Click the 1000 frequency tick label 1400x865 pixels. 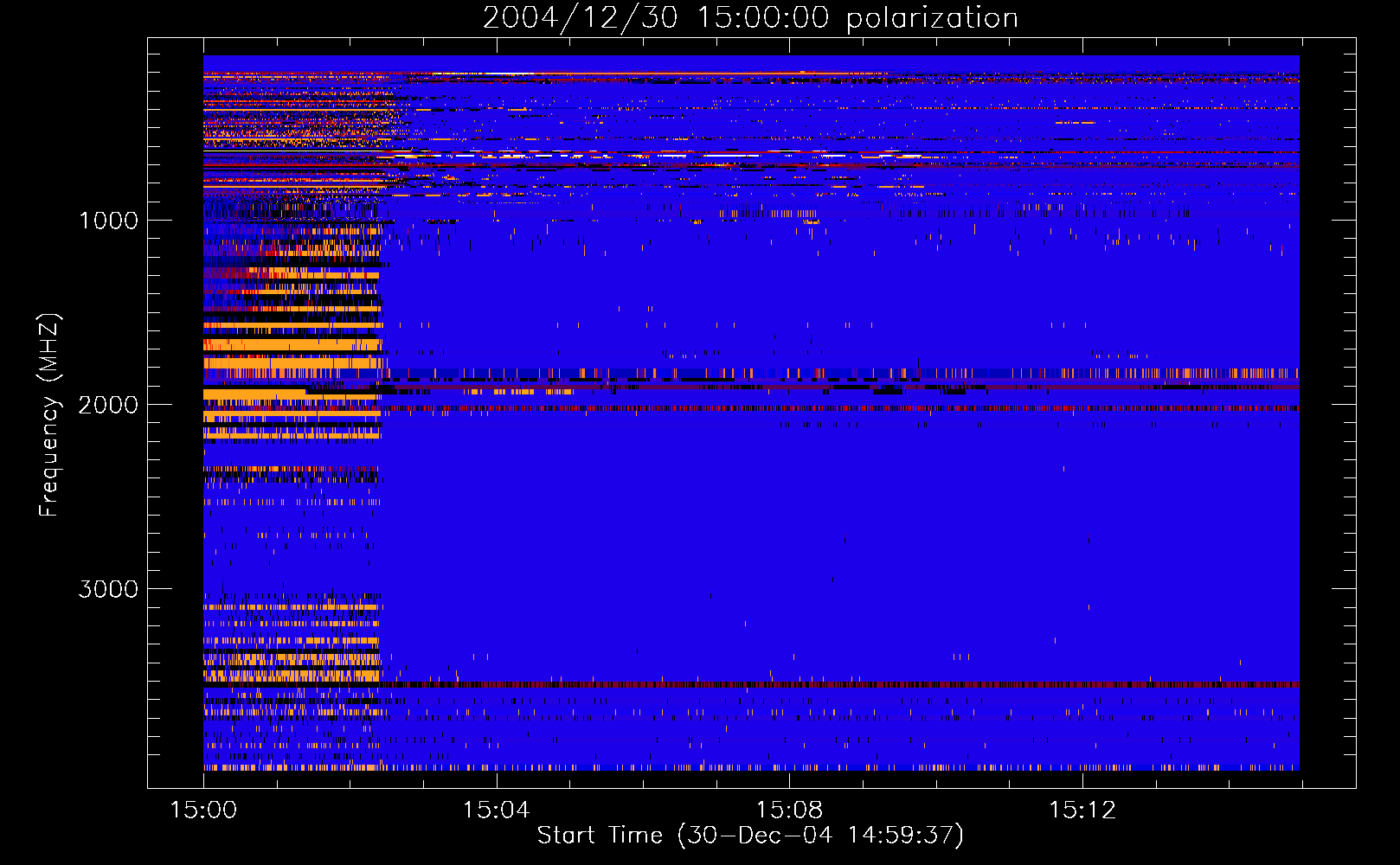(x=109, y=221)
